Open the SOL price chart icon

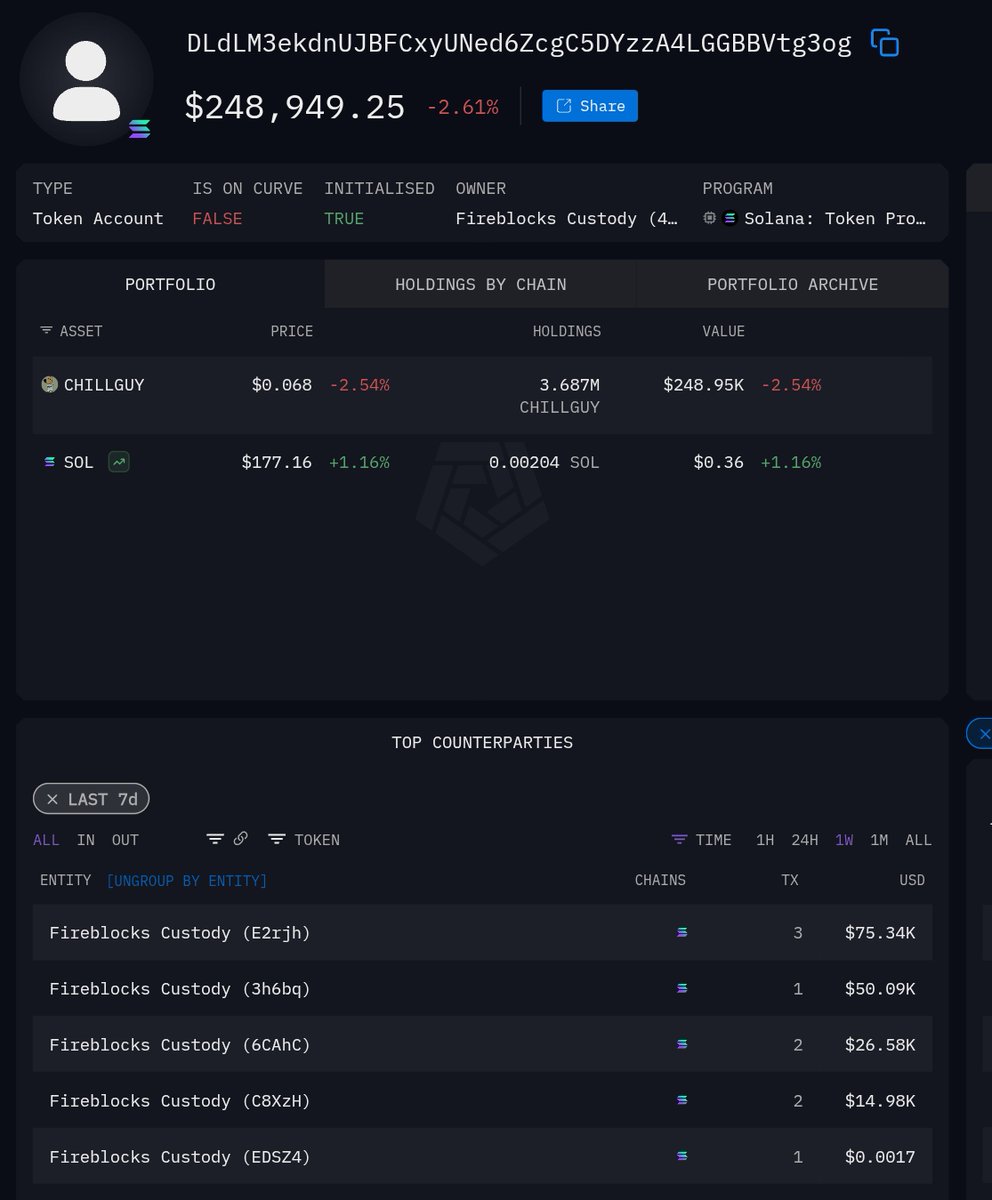[x=119, y=462]
